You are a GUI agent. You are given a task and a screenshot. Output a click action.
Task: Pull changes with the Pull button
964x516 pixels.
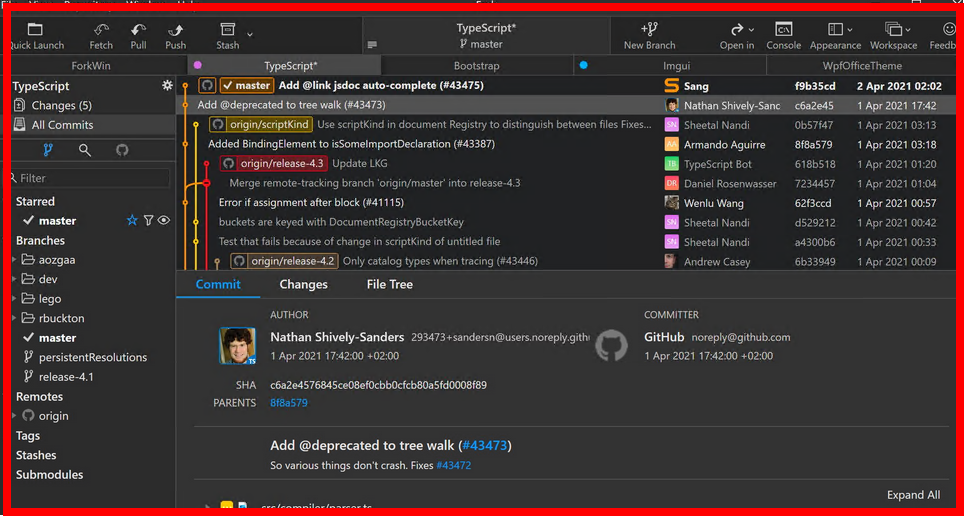click(138, 36)
